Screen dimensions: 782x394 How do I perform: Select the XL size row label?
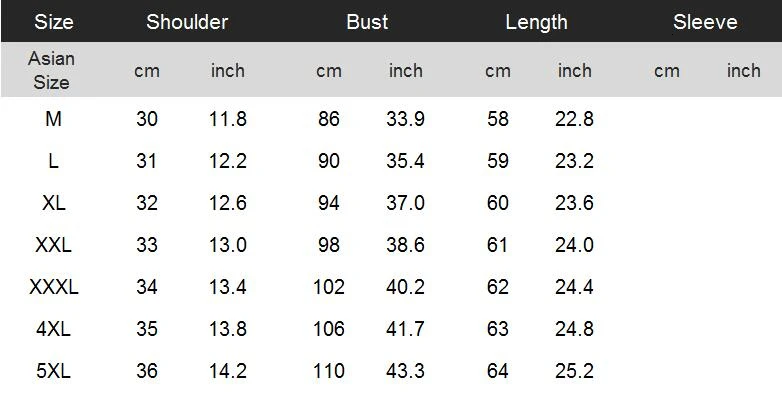(53, 203)
